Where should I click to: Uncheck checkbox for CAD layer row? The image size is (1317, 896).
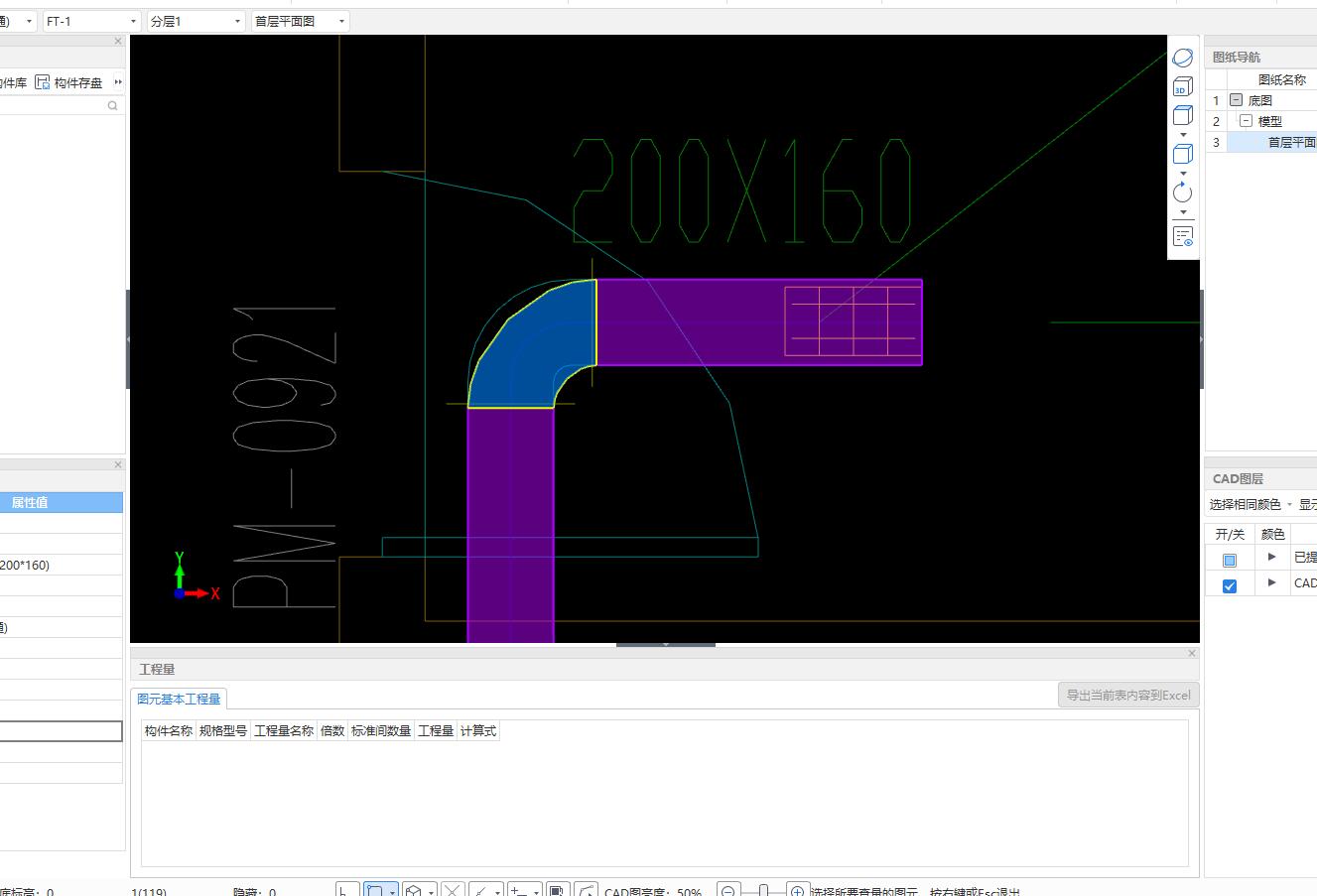[1230, 585]
